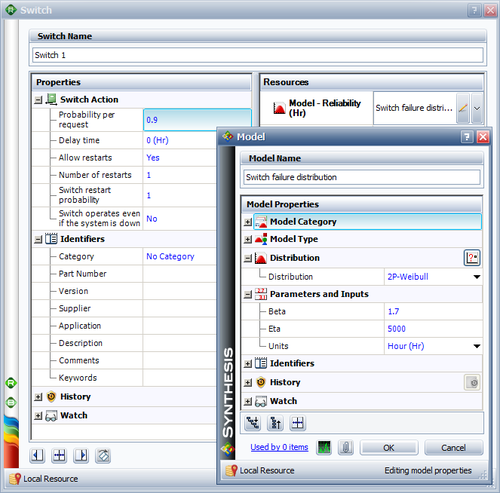The height and width of the screenshot is (493, 500).
Task: Click the Used by 0 items link
Action: [x=279, y=447]
